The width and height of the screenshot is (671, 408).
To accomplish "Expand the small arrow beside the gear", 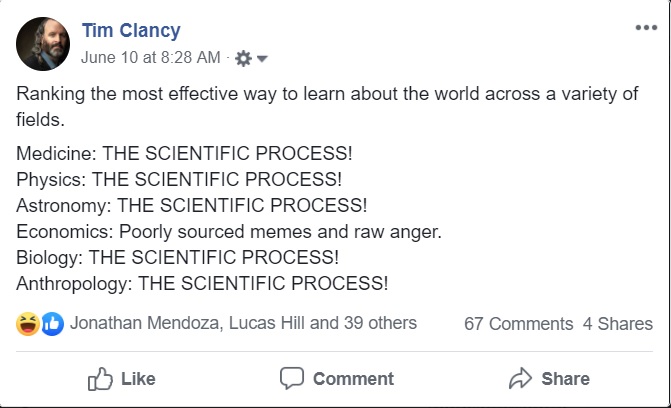I will 262,59.
